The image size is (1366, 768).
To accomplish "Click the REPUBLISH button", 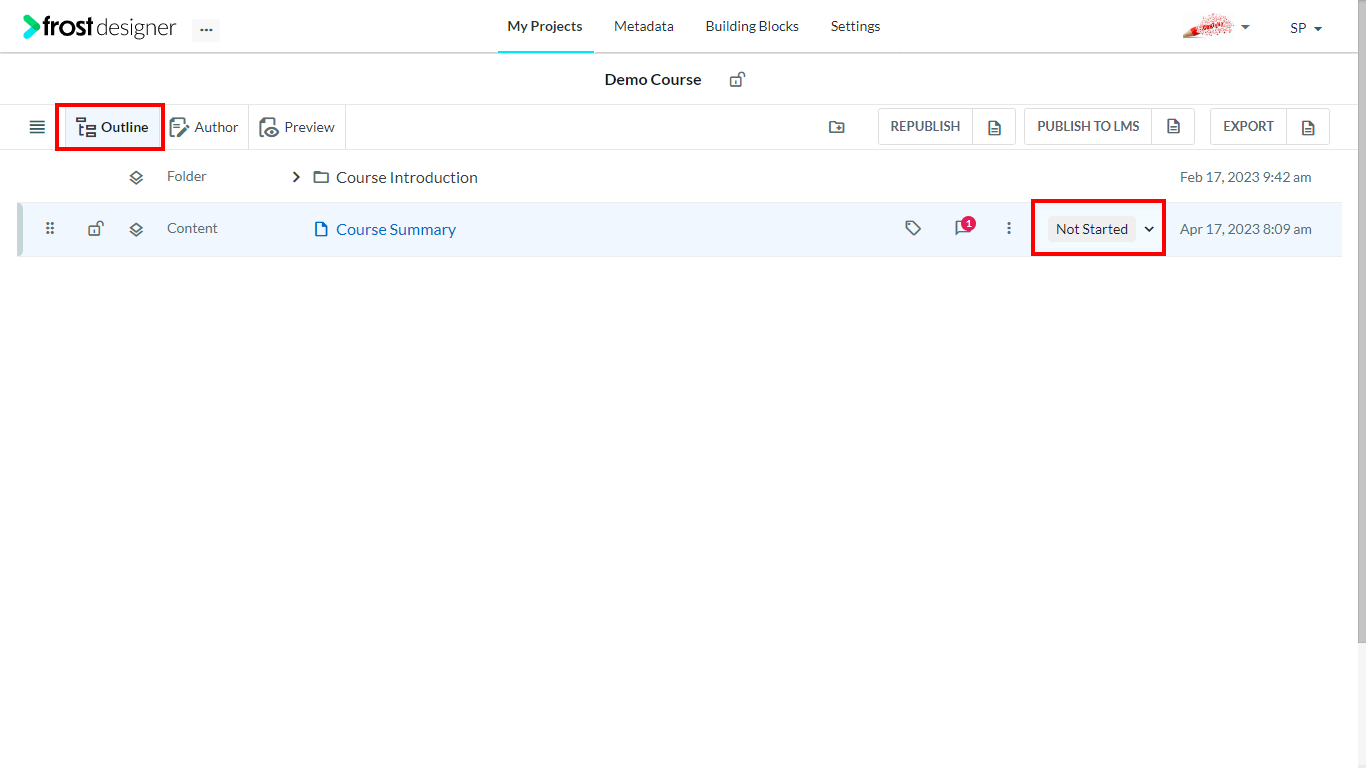I will click(x=925, y=127).
